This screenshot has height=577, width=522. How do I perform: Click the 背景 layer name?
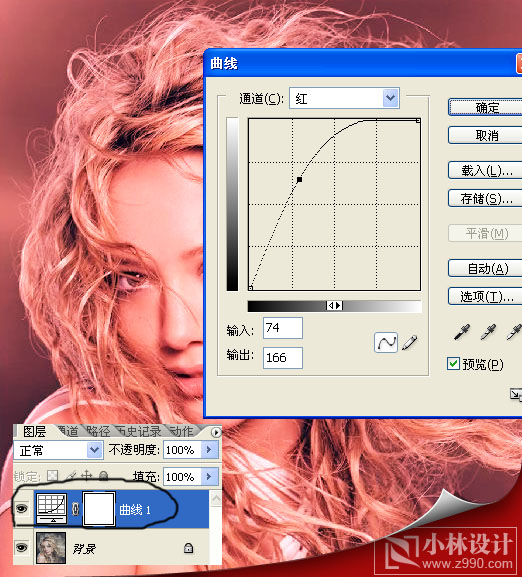(x=84, y=549)
